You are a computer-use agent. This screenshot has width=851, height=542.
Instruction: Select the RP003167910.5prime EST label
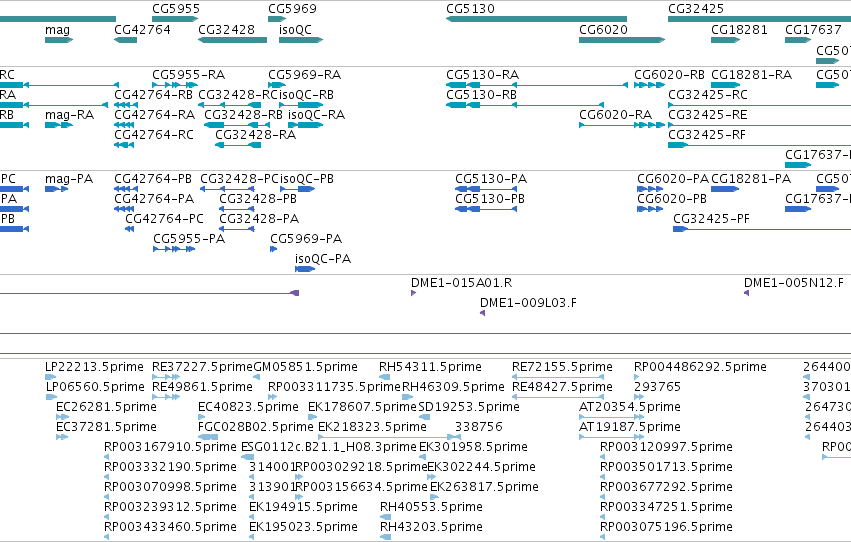coord(170,447)
